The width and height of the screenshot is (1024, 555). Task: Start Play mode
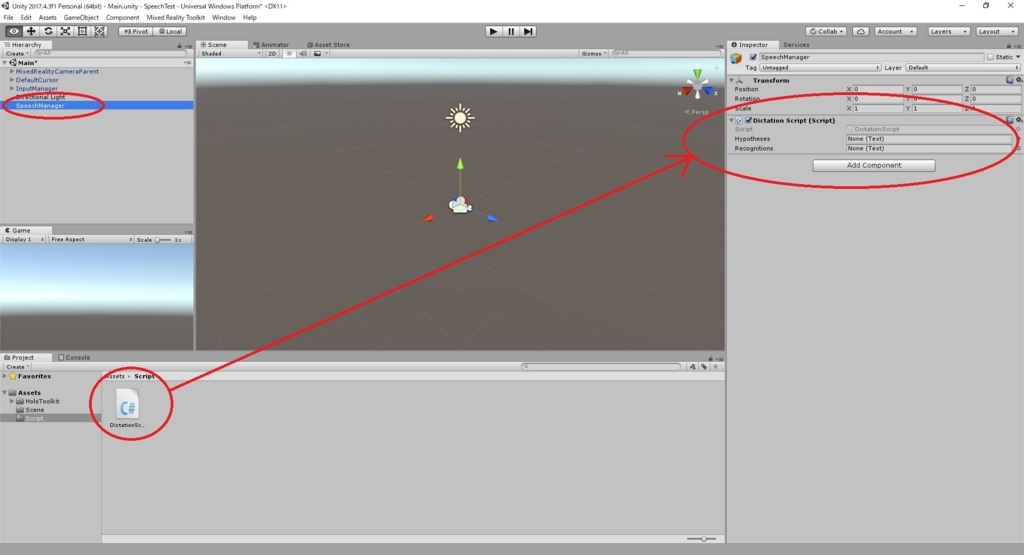(493, 31)
